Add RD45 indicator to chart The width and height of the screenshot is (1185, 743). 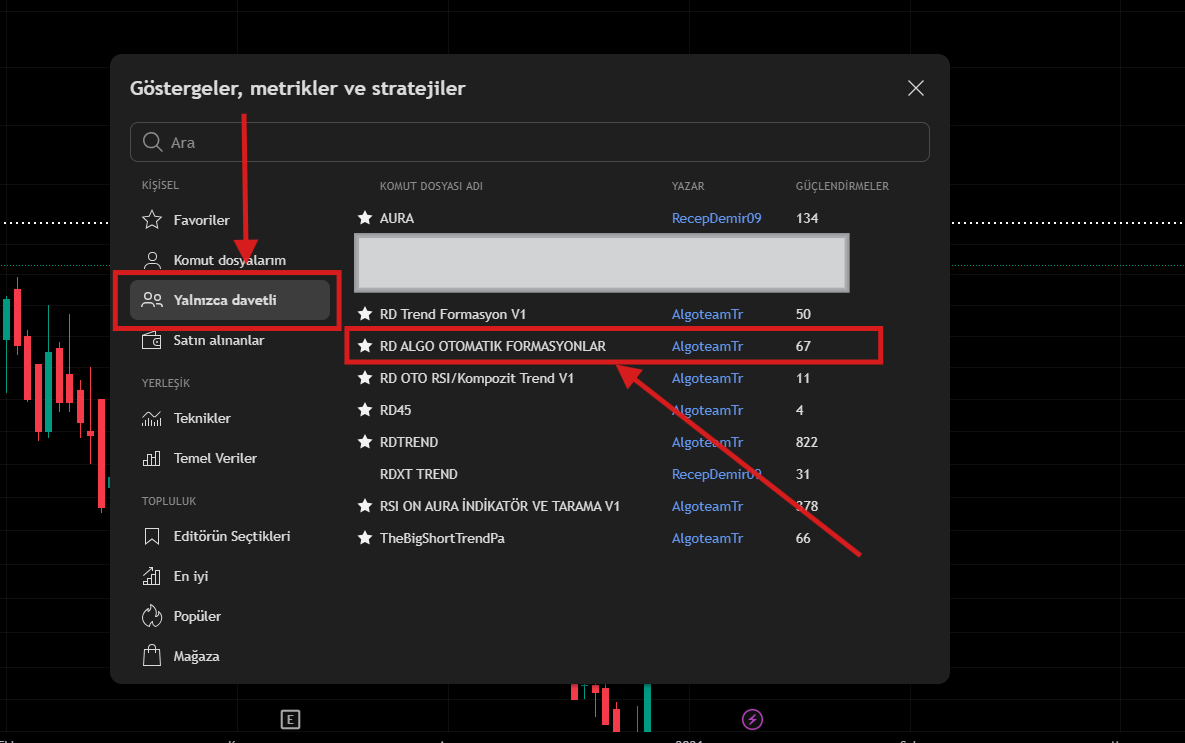(x=395, y=410)
